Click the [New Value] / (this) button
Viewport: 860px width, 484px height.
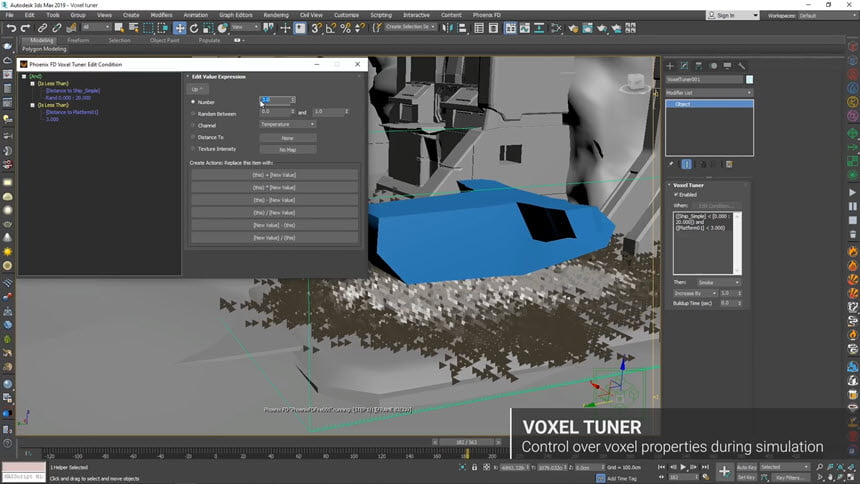pyautogui.click(x=274, y=238)
